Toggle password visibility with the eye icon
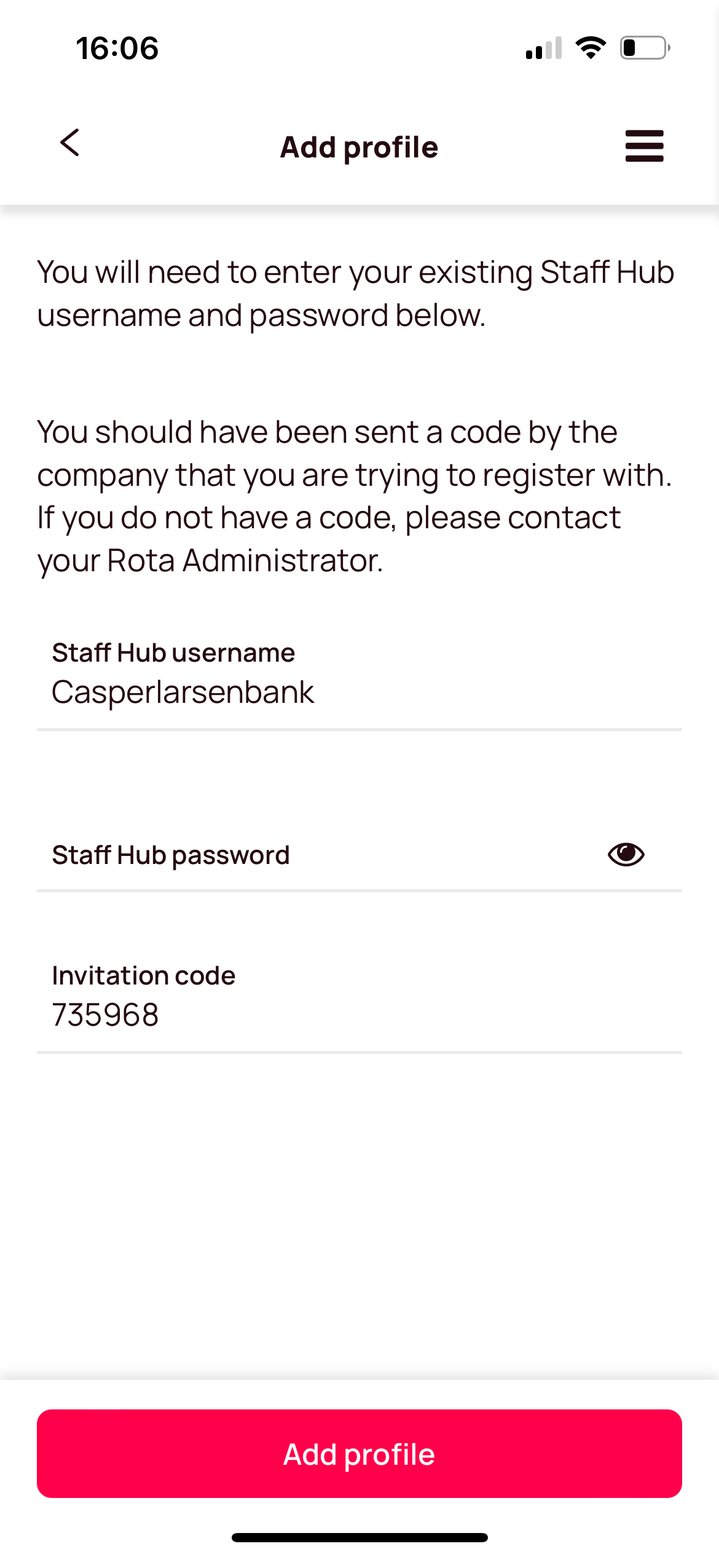The height and width of the screenshot is (1557, 719). click(x=625, y=853)
